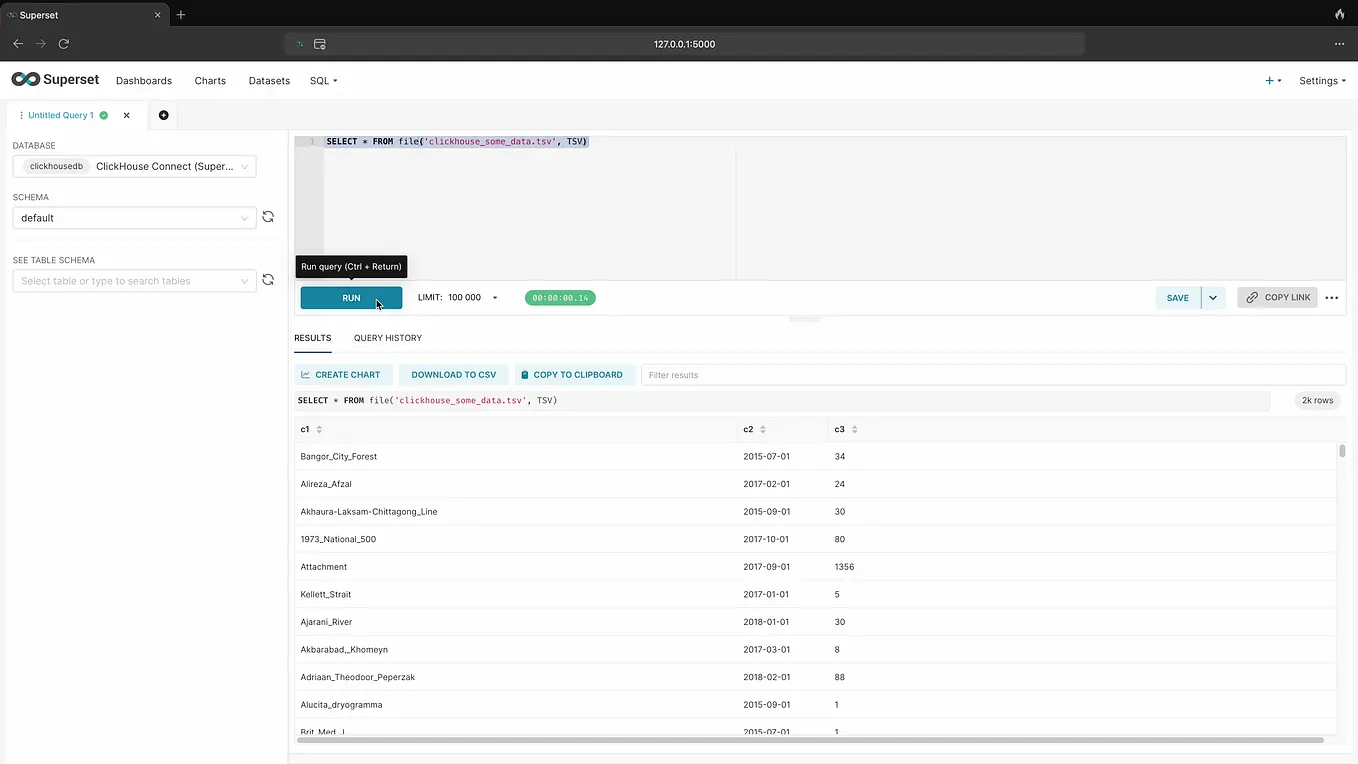Toggle sorting on the c3 column
This screenshot has height=764, width=1358.
pos(853,429)
